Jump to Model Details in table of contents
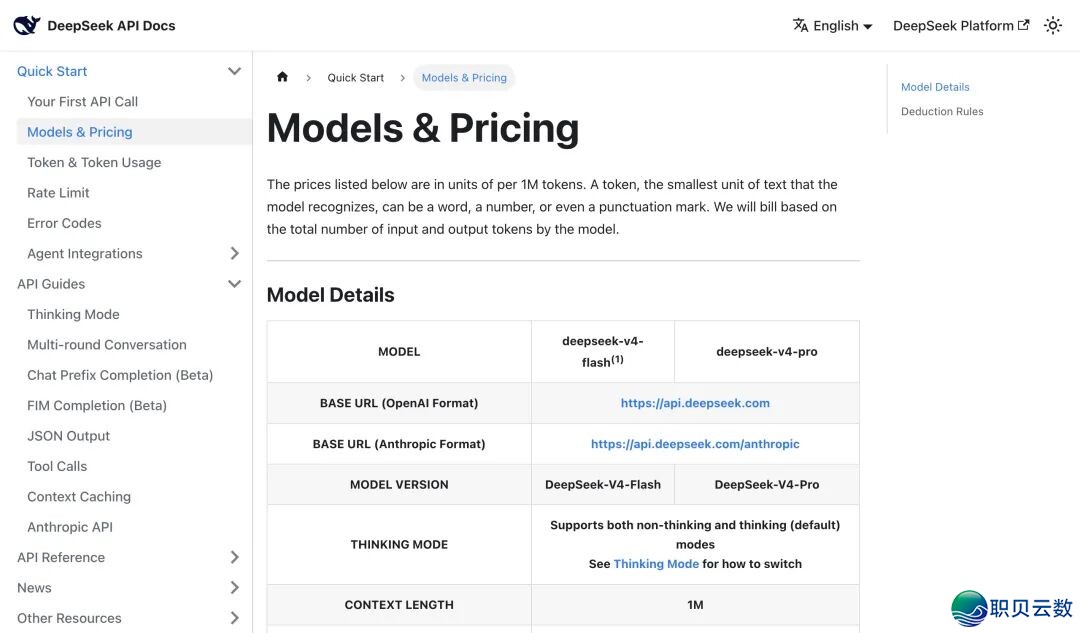Screen dimensions: 1080x633 point(935,87)
